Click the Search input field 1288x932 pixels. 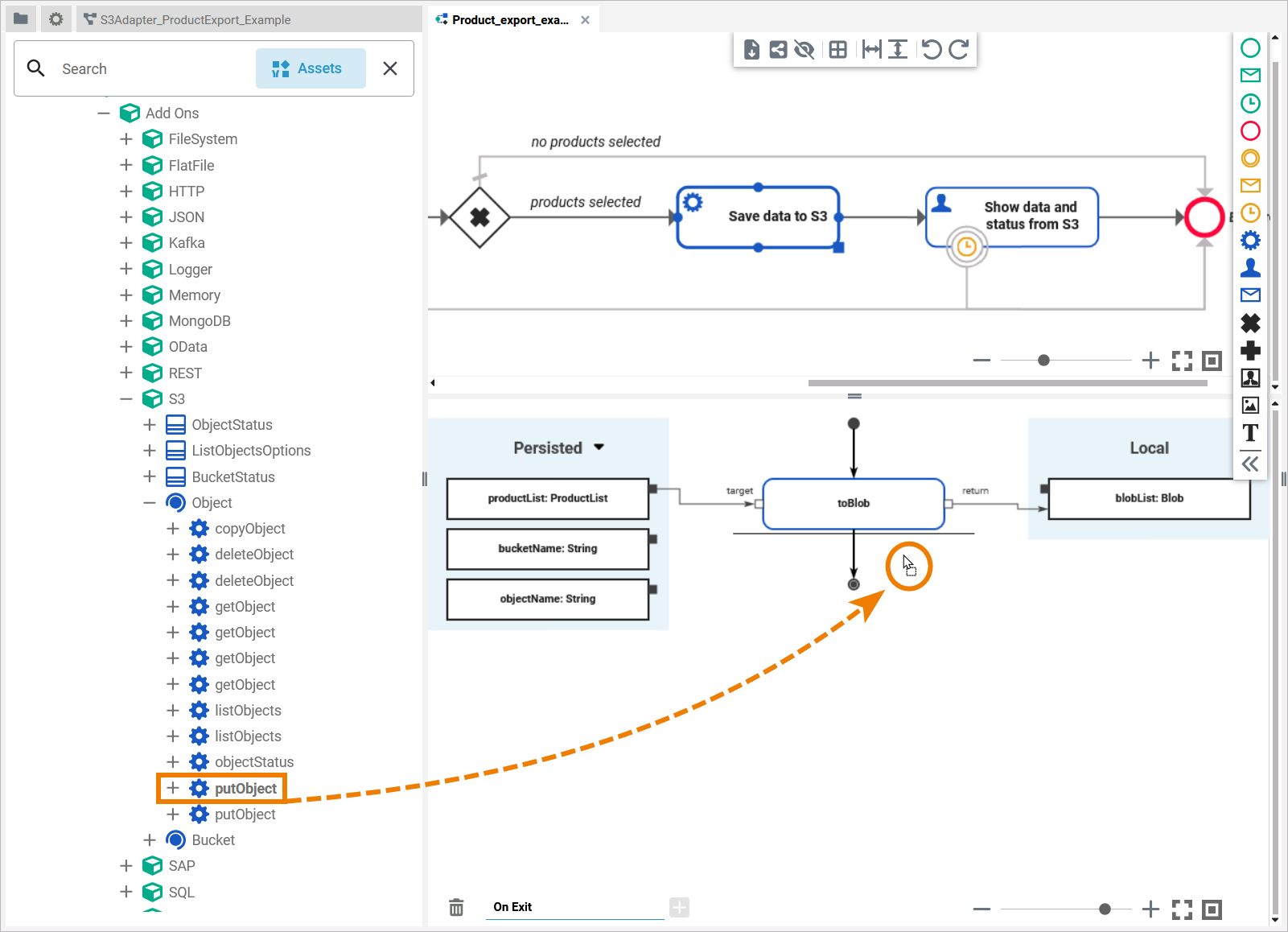tap(153, 69)
